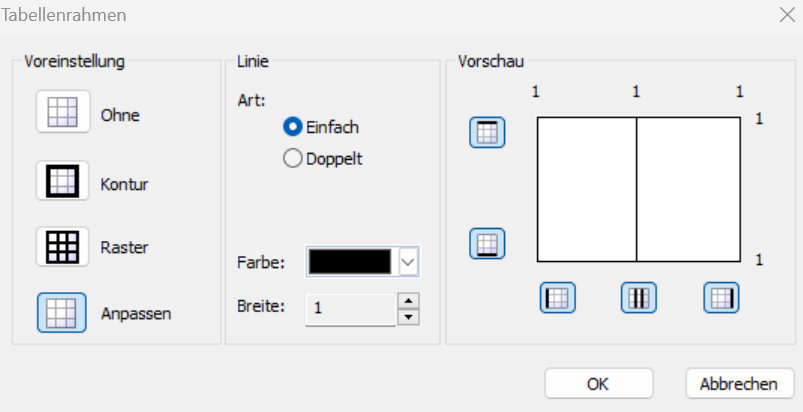The height and width of the screenshot is (412, 803).
Task: Select the Ohne (no border) preset icon
Action: (63, 112)
